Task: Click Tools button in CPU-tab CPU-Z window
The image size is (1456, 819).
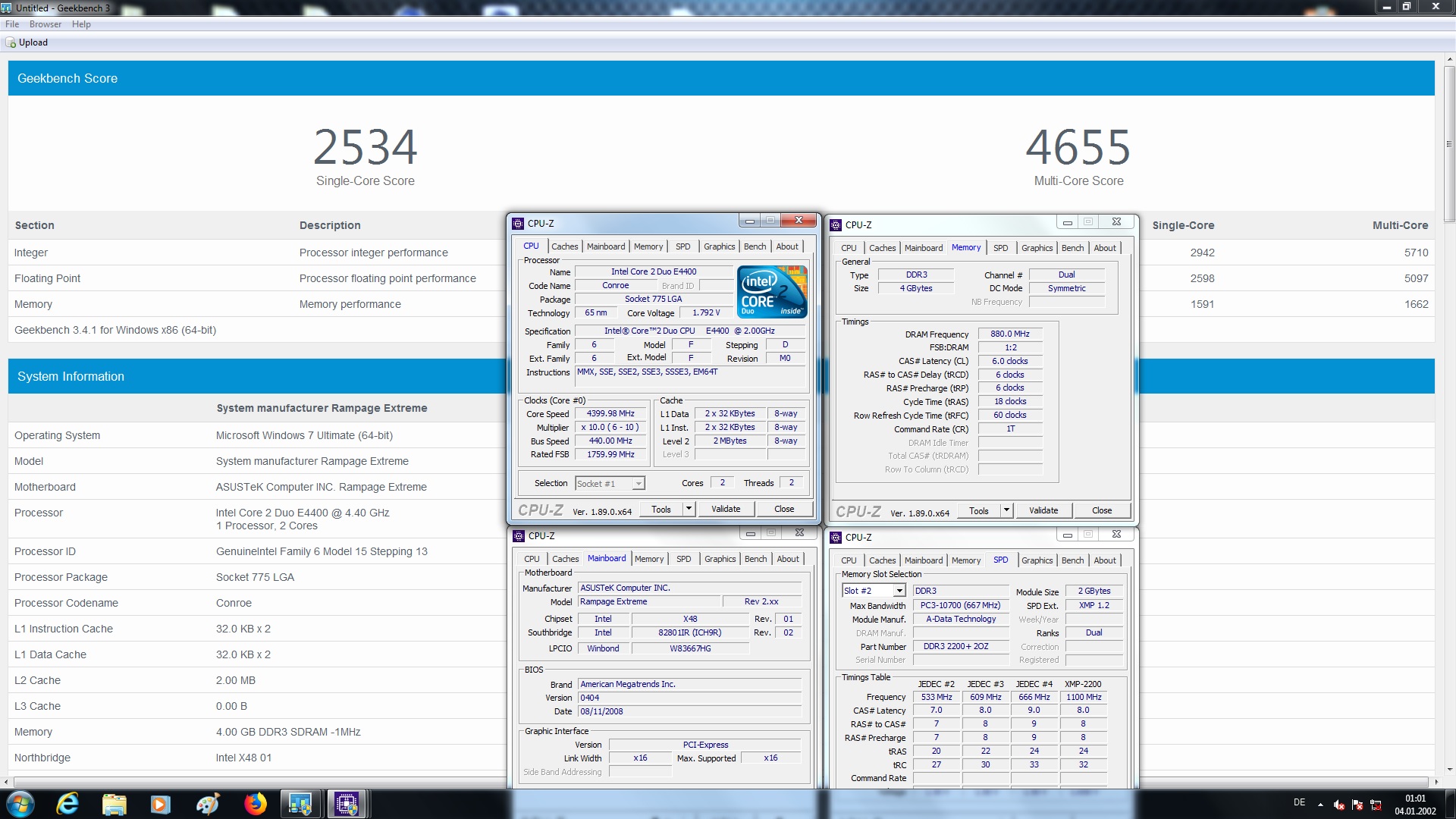Action: pyautogui.click(x=661, y=509)
